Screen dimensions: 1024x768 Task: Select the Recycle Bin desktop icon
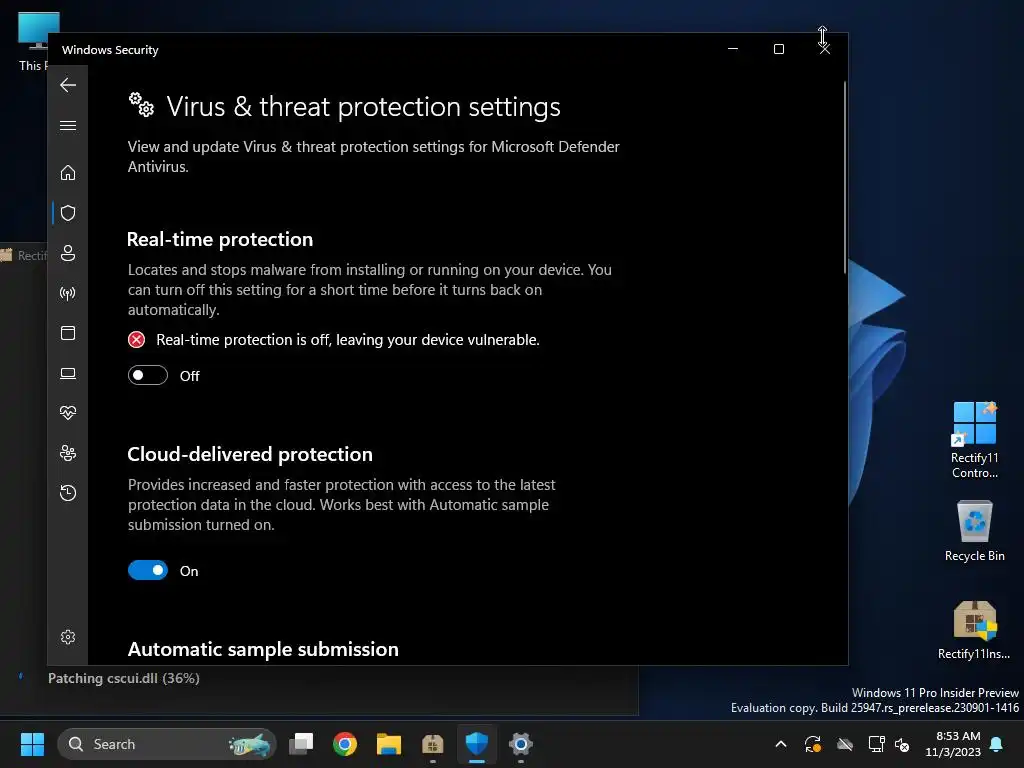974,532
